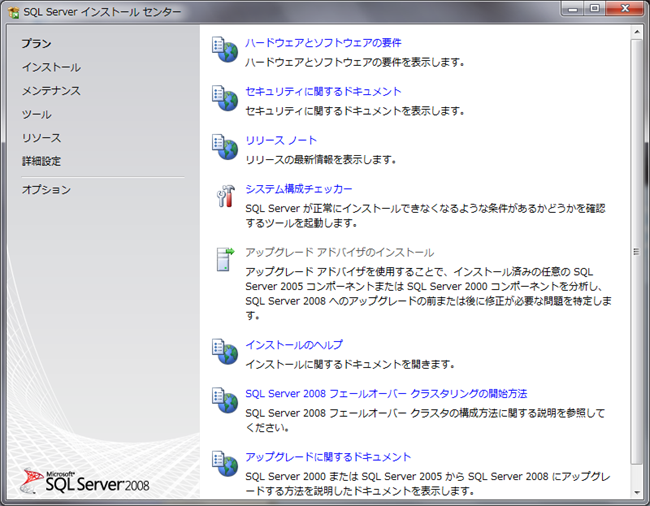Launch システム構成チェッカー

click(x=298, y=189)
